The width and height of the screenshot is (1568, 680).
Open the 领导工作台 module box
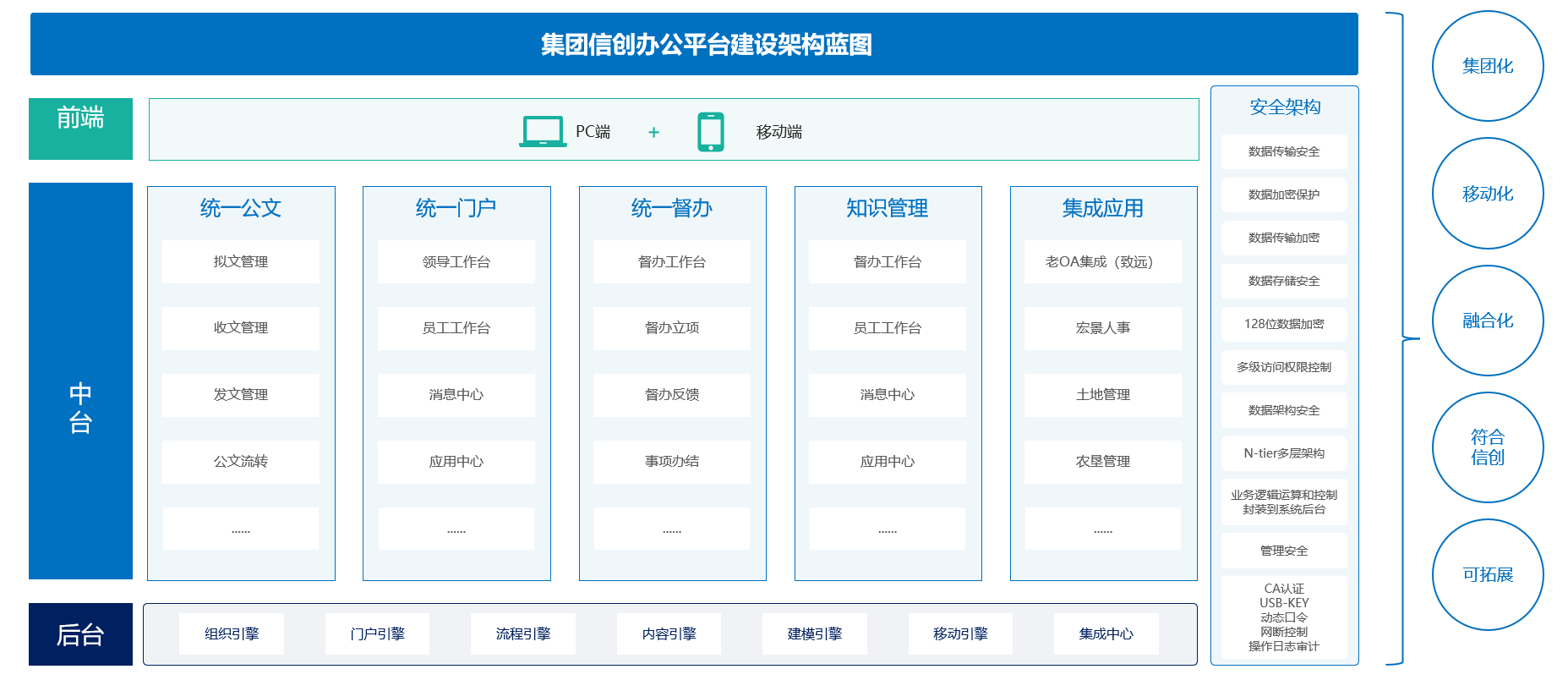tap(456, 261)
